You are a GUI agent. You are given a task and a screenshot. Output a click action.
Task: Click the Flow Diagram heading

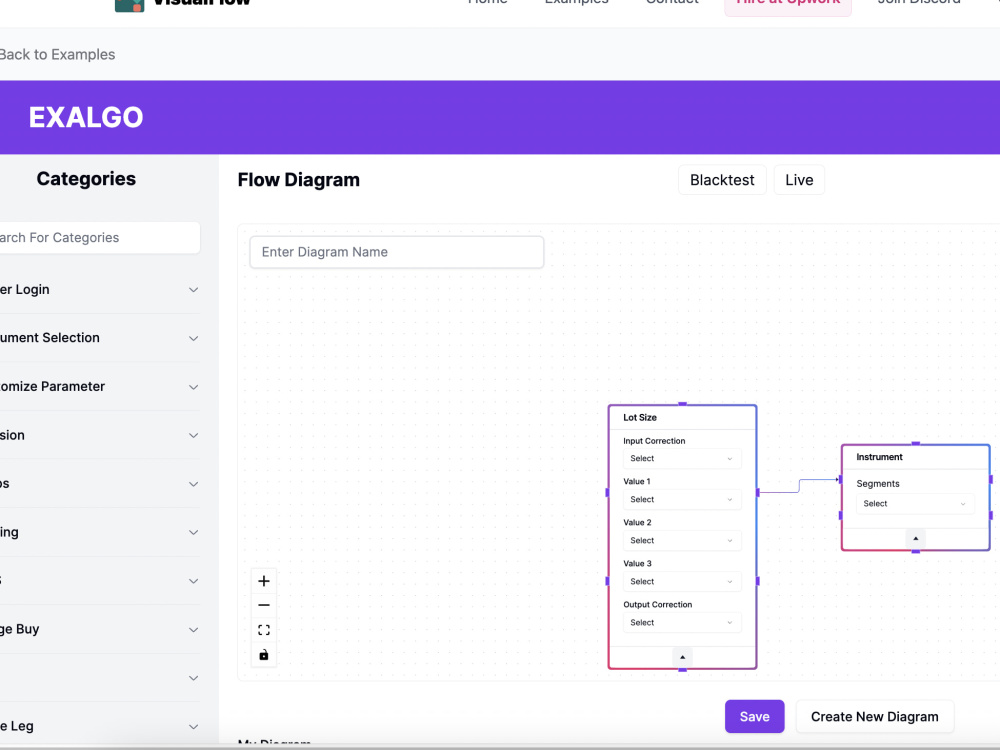[298, 180]
